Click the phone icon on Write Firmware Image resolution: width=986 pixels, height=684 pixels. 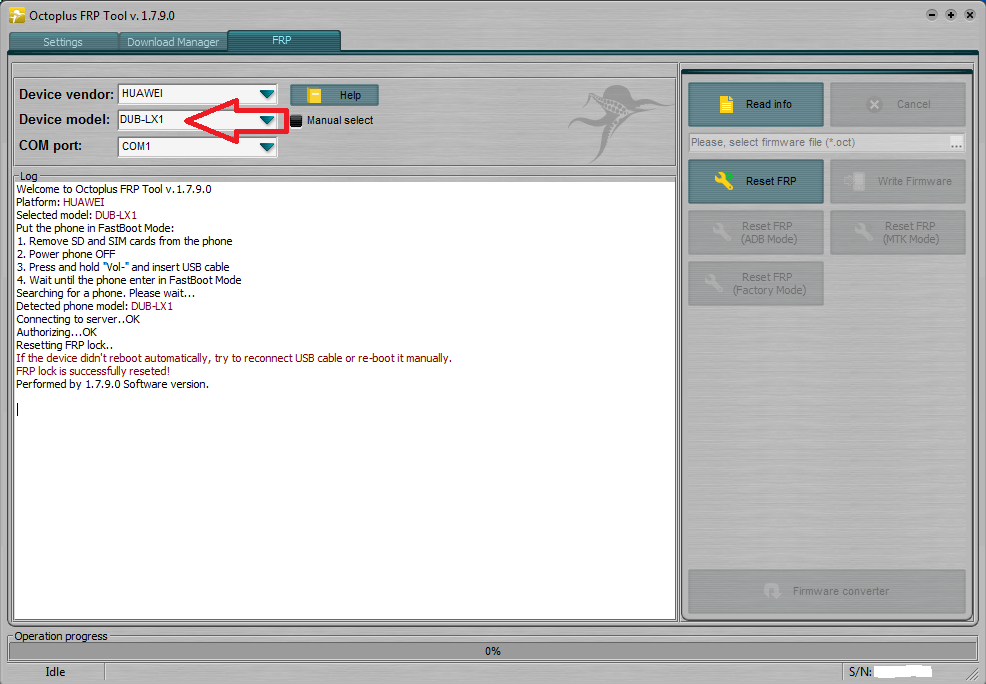pyautogui.click(x=855, y=181)
